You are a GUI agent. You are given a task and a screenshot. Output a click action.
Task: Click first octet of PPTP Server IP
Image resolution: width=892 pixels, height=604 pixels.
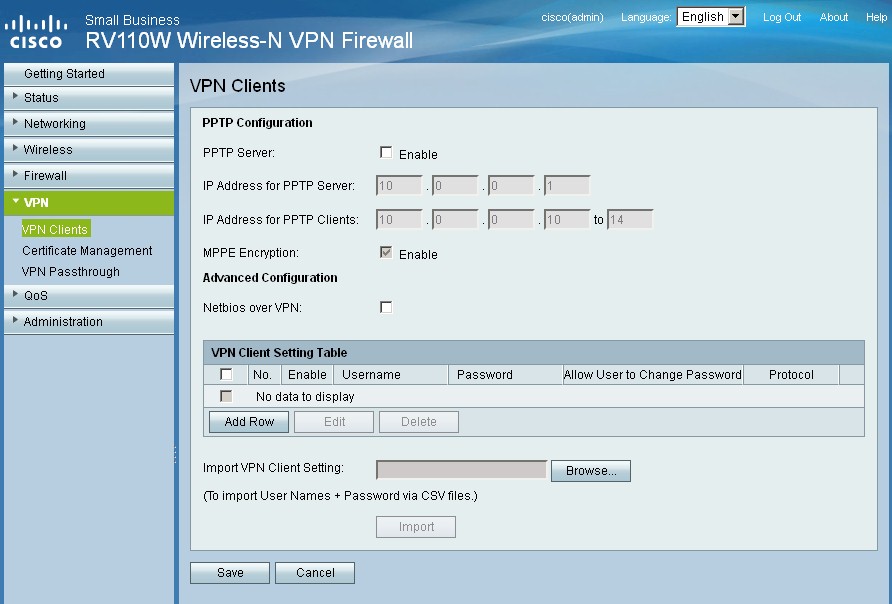pyautogui.click(x=399, y=185)
